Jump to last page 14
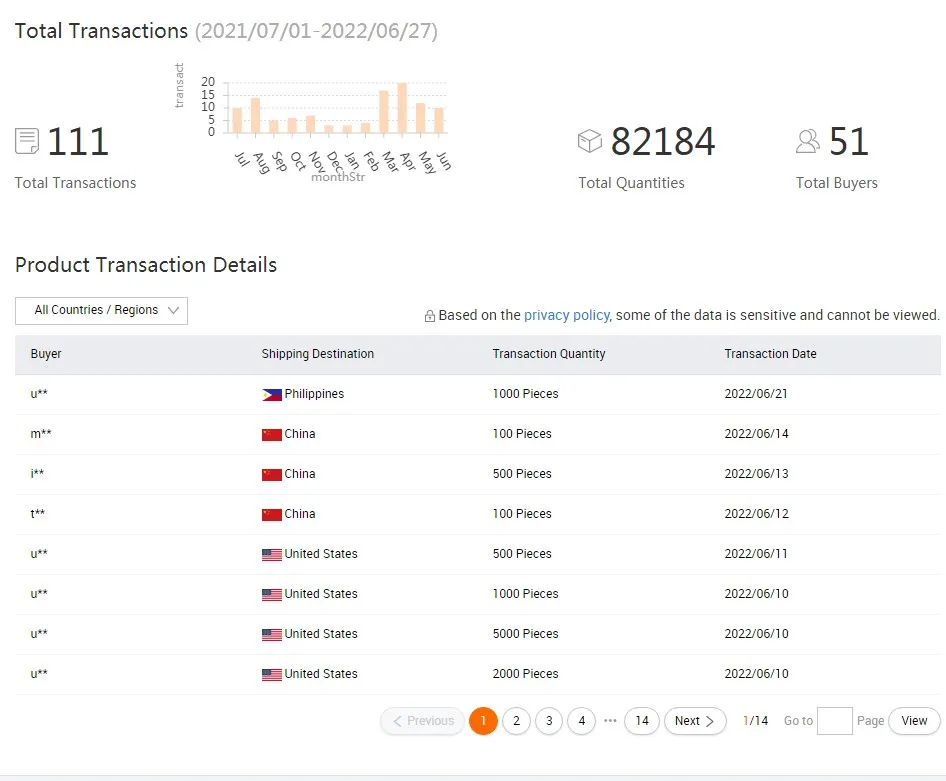This screenshot has height=781, width=946. (x=642, y=721)
